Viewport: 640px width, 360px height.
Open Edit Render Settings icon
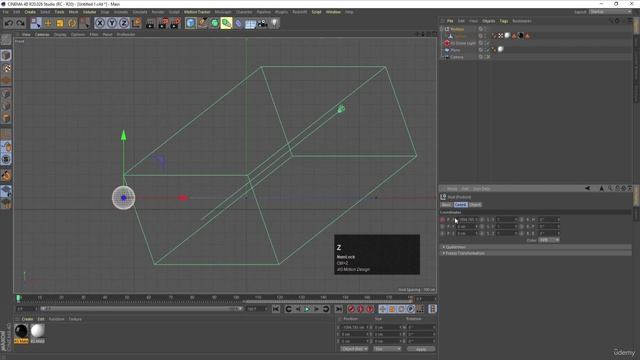click(175, 23)
